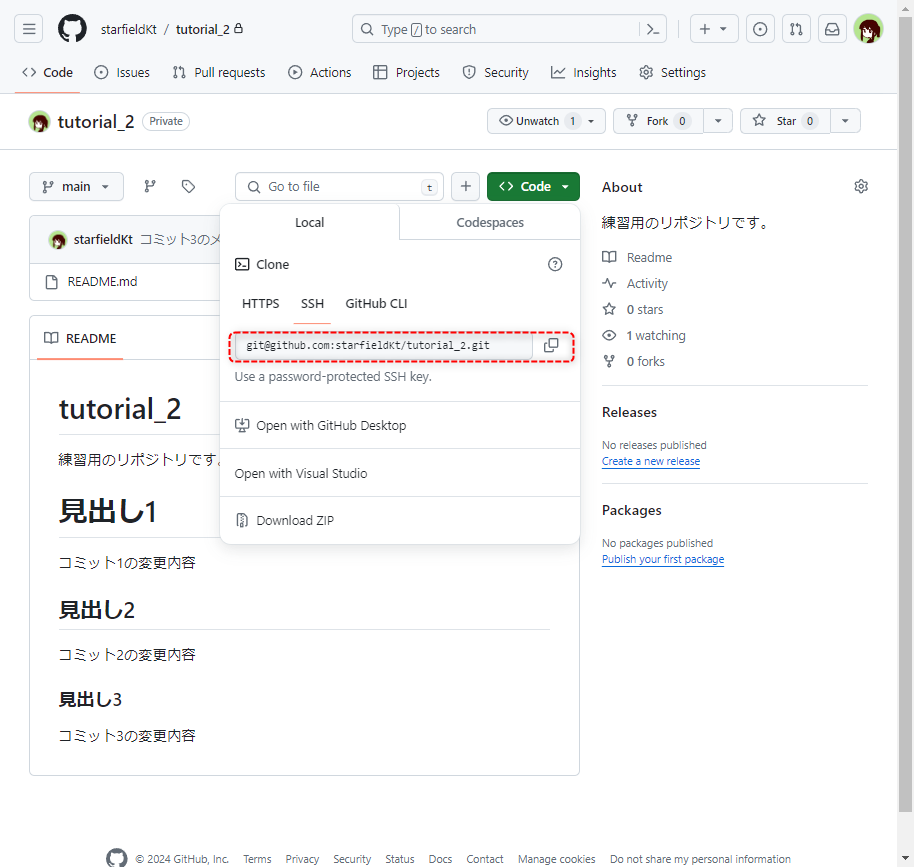Star the repository with Star button
This screenshot has height=867, width=914.
[786, 121]
